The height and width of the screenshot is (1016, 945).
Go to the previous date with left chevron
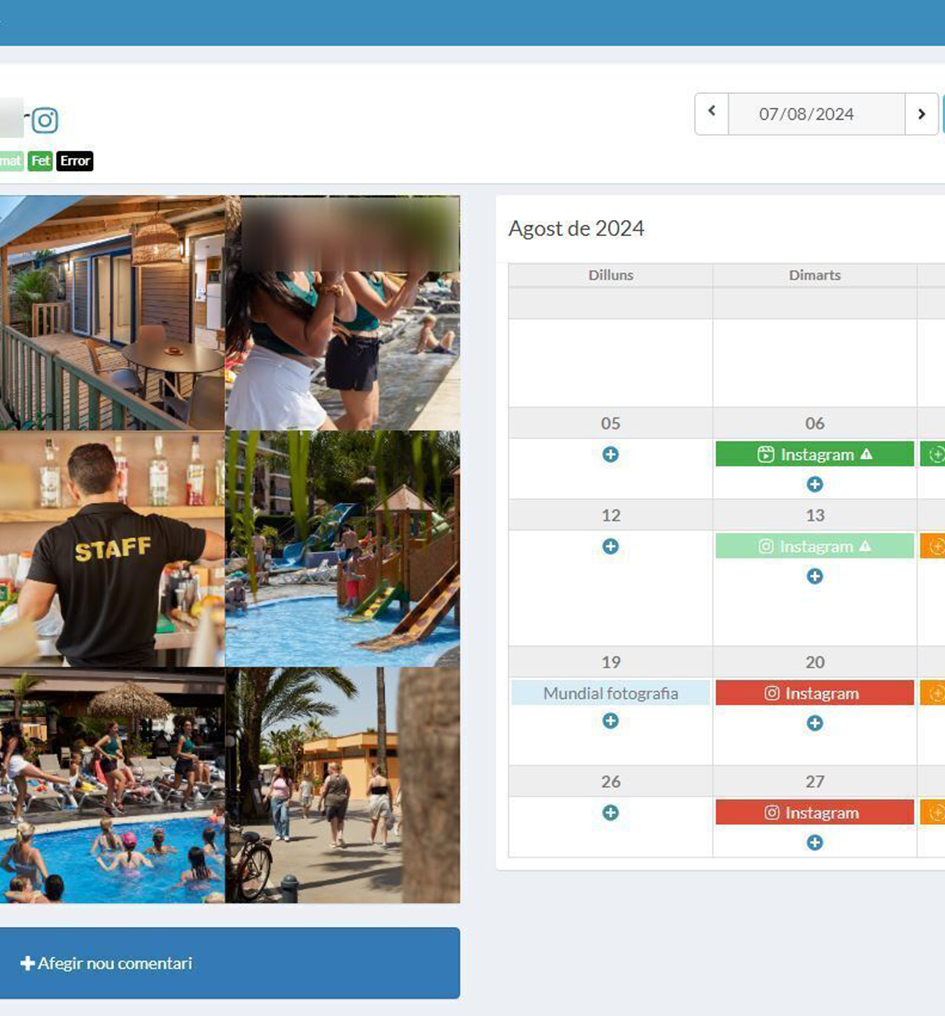712,113
